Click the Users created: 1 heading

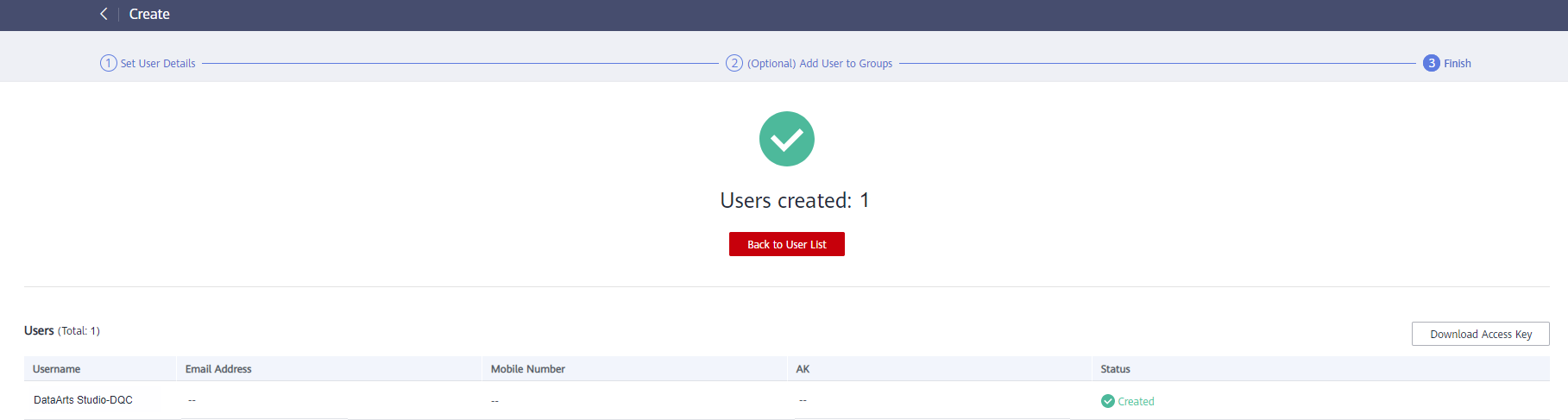tap(795, 200)
